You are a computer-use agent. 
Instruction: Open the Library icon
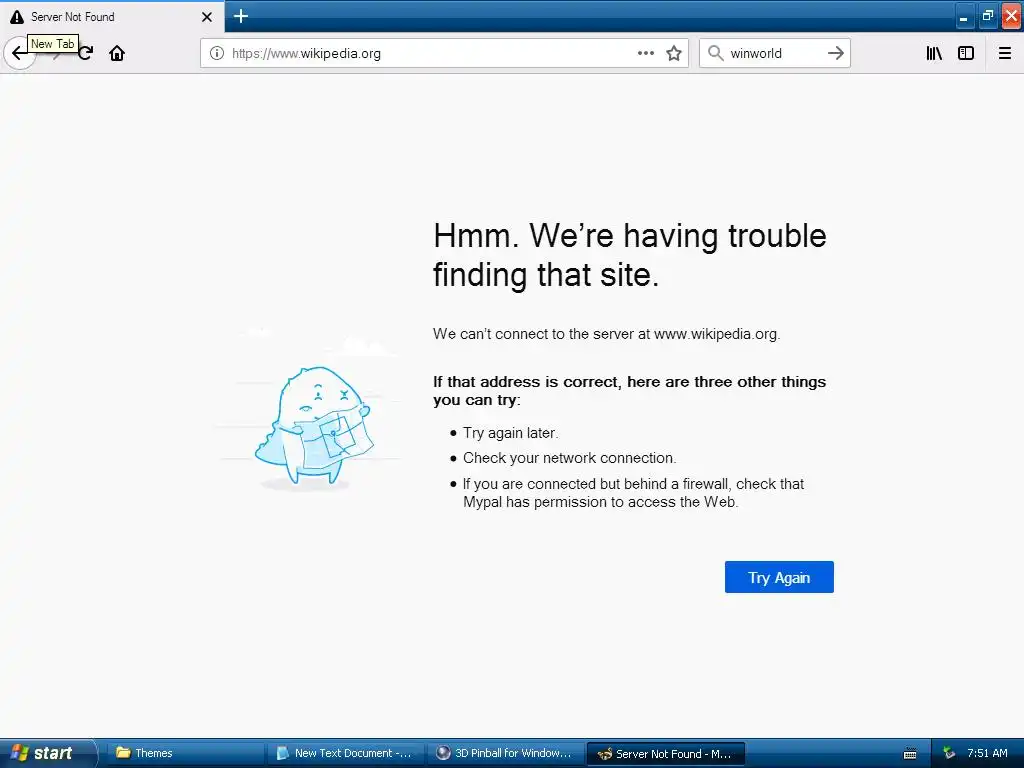[934, 53]
